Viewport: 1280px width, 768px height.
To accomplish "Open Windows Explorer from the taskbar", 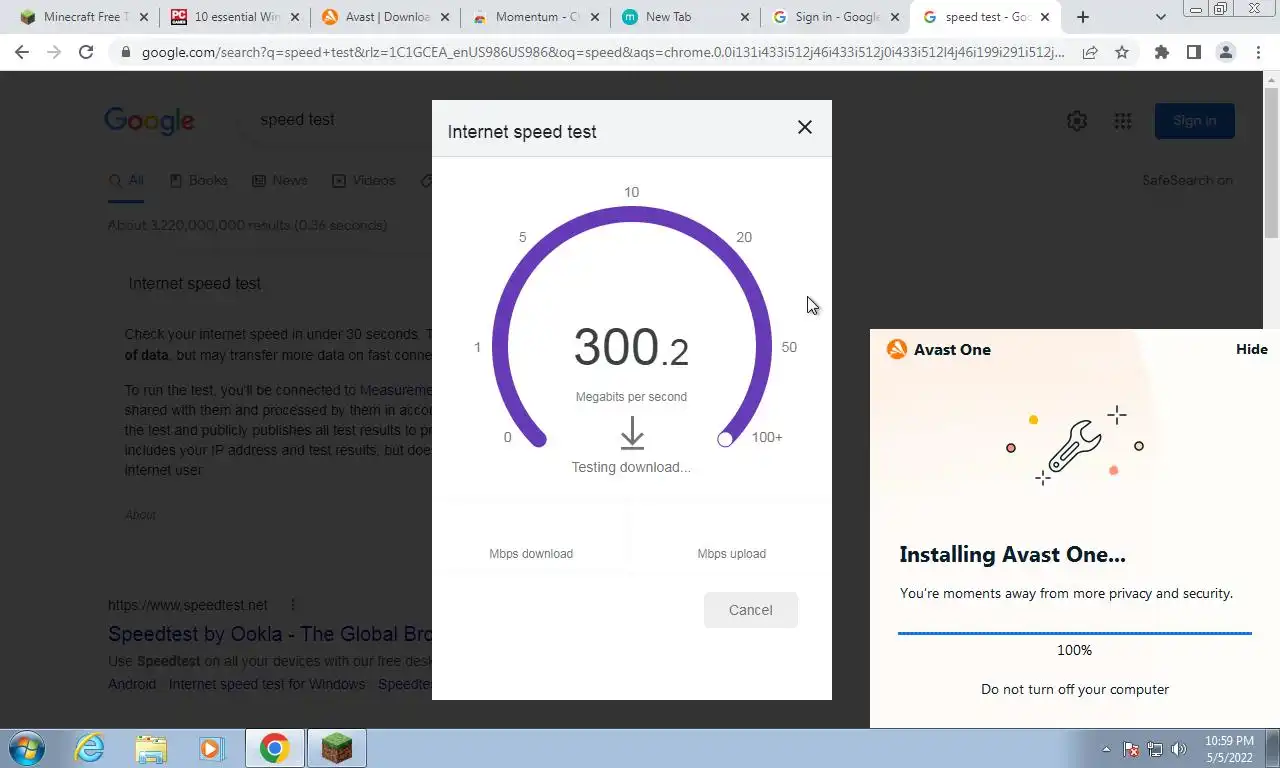I will (151, 748).
